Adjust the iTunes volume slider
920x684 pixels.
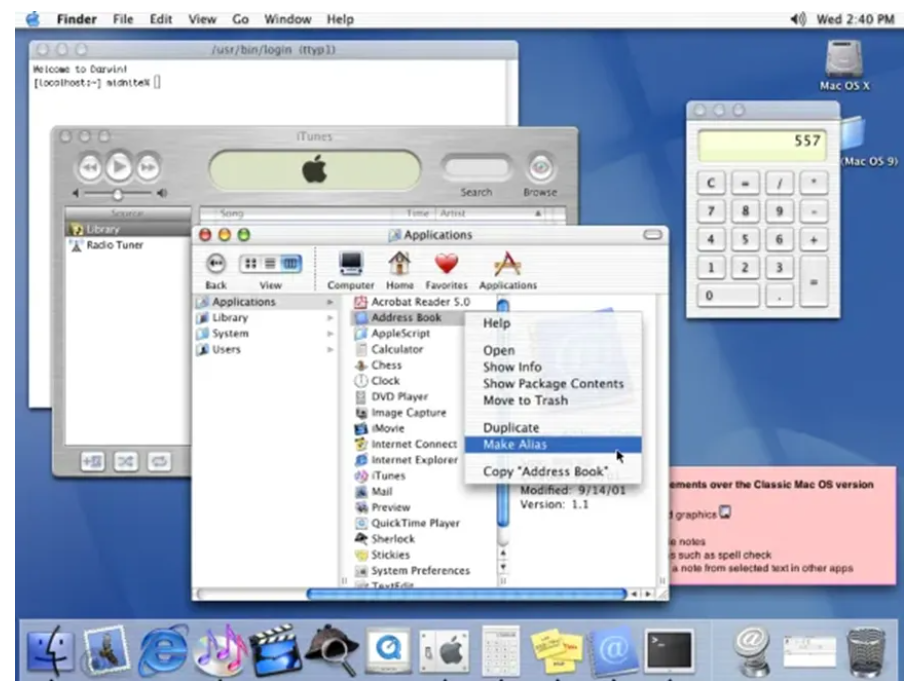[117, 194]
